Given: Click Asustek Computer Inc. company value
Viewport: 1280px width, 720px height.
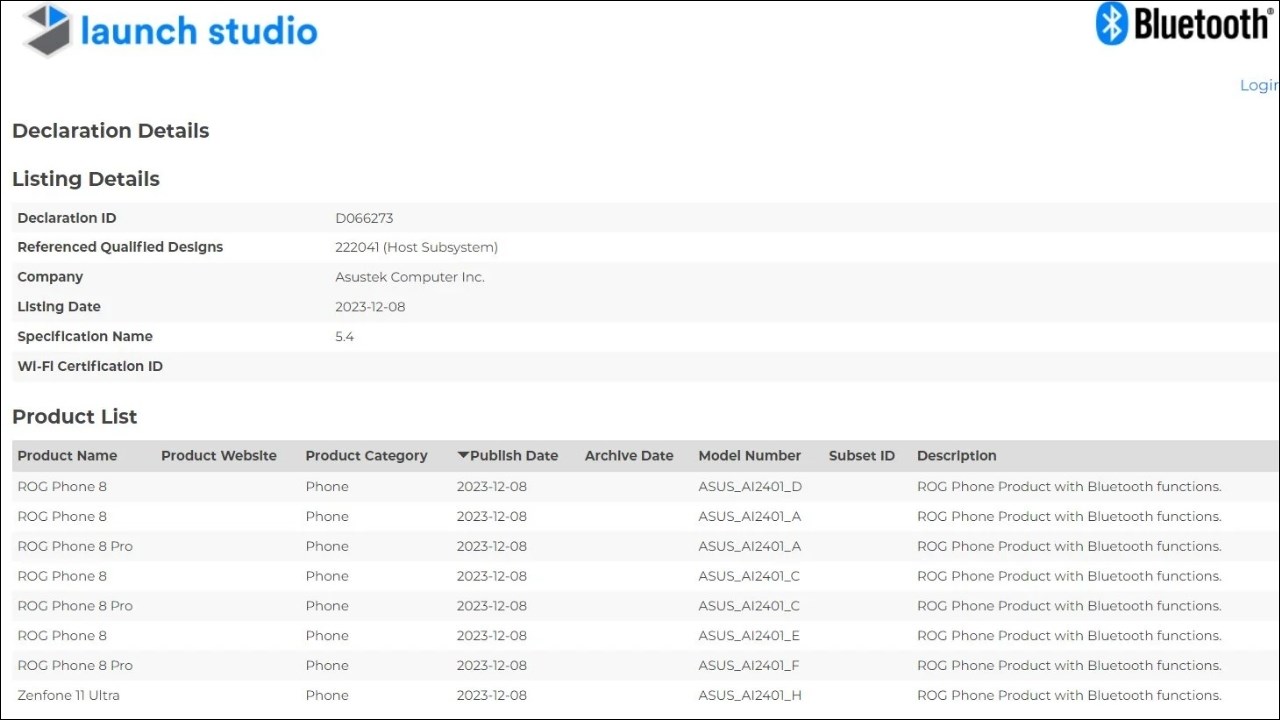Looking at the screenshot, I should (x=409, y=277).
